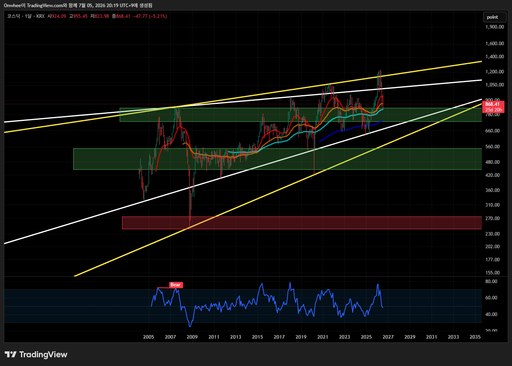
Task: Click the 177.00 price scale label
Action: (493, 259)
